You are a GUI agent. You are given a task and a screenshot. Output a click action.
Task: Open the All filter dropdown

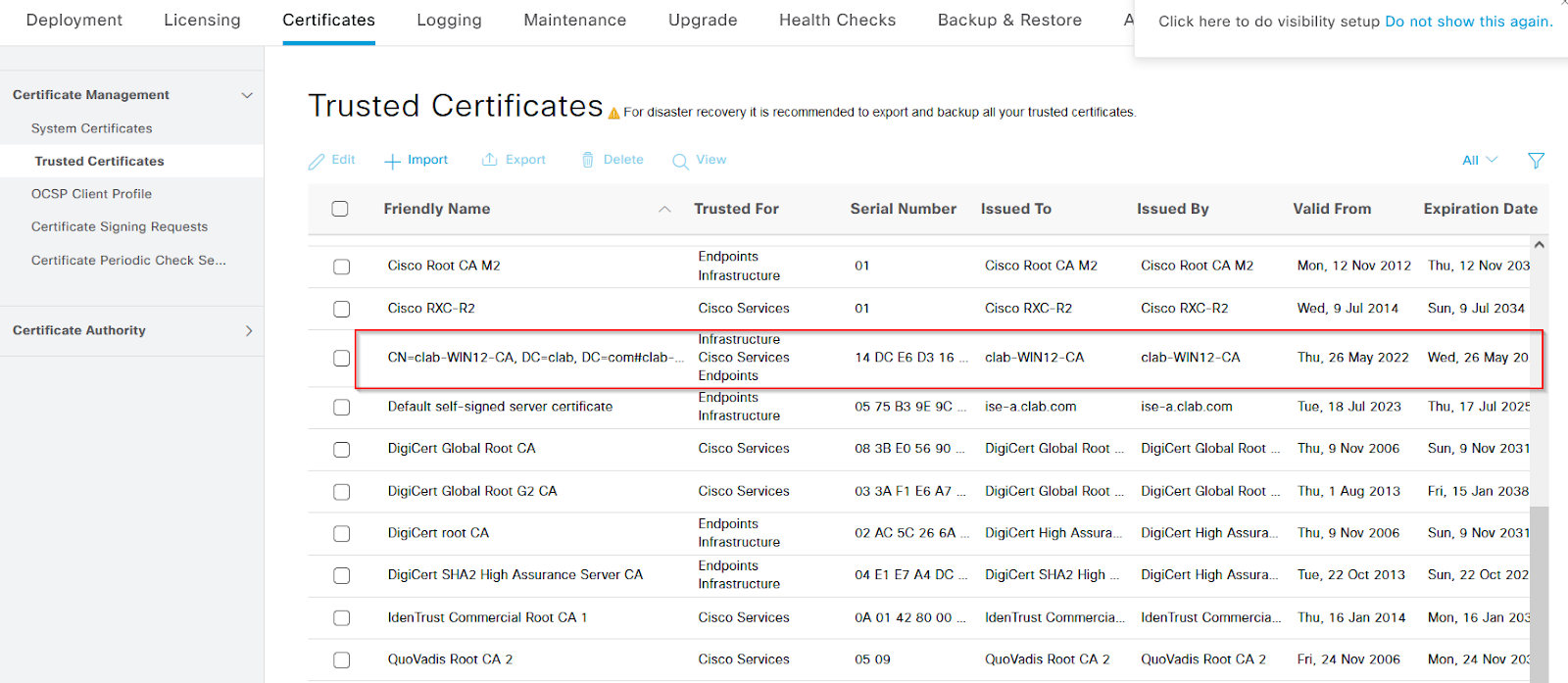tap(1480, 160)
